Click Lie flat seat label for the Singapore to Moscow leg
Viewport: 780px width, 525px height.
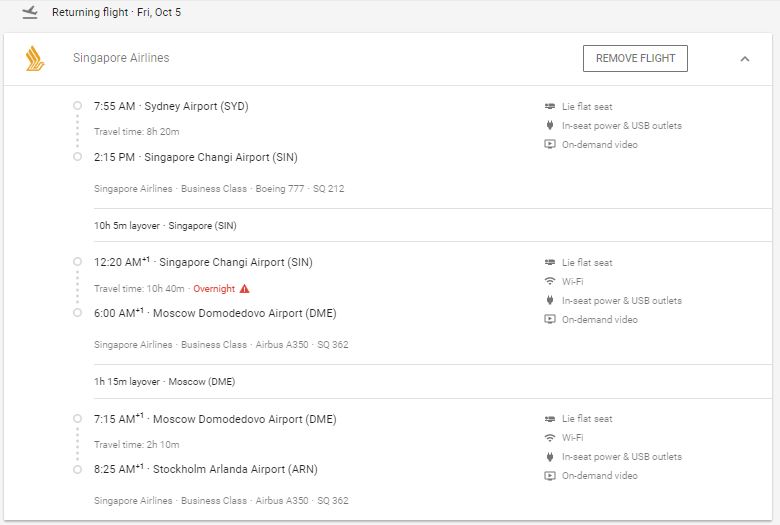tap(587, 262)
